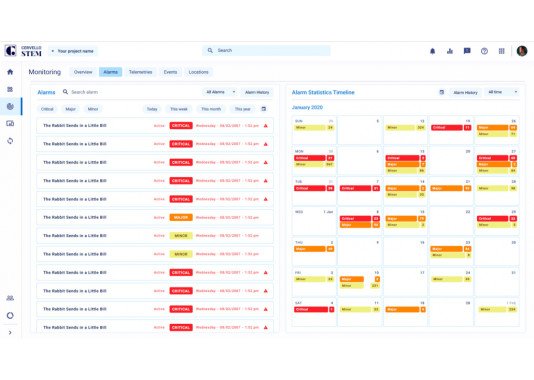Click the empty Wednesday 22 calendar cell
534x380 pixels.
coord(451,221)
